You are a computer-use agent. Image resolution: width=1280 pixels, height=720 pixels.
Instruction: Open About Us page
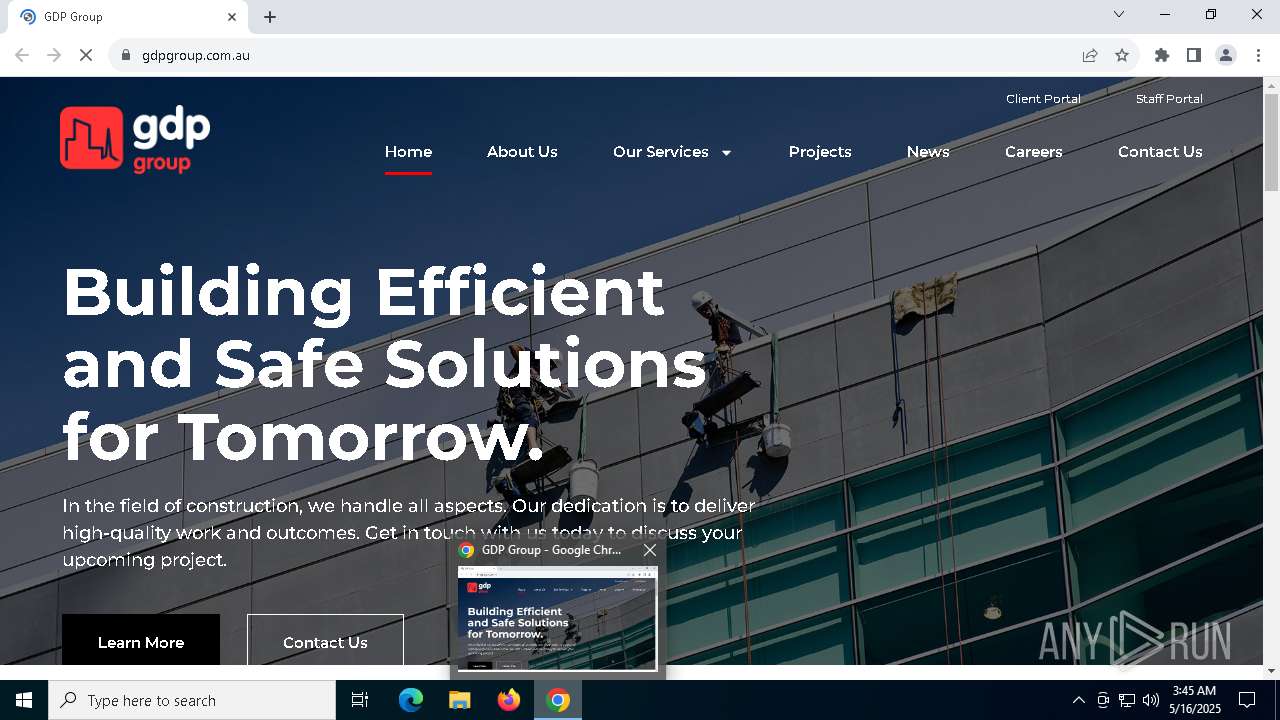[x=522, y=152]
